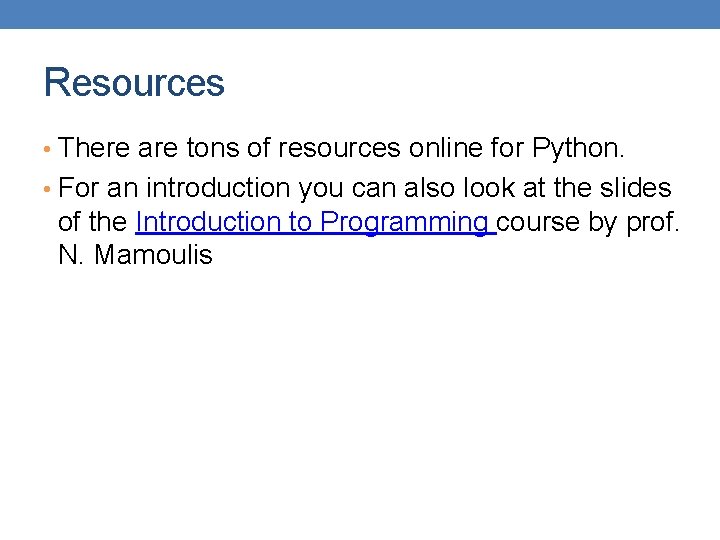Image resolution: width=720 pixels, height=540 pixels.
Task: Click the word 'tons' in first bullet
Action: pyautogui.click(x=214, y=150)
